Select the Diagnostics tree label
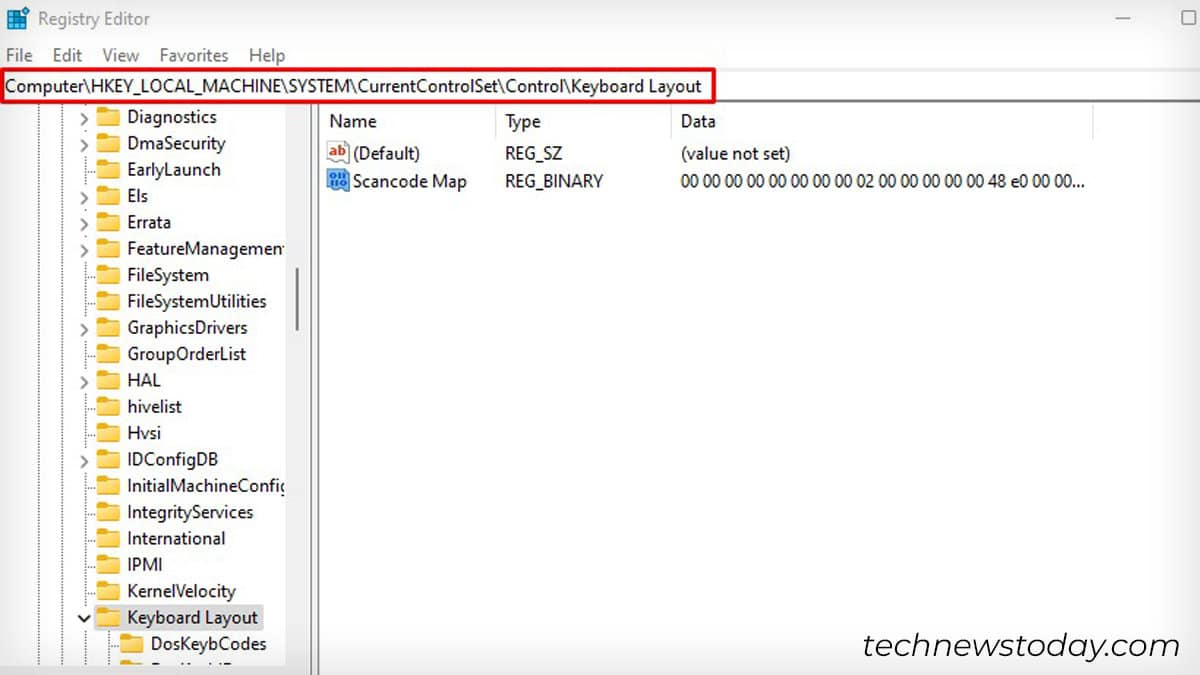 coord(172,117)
